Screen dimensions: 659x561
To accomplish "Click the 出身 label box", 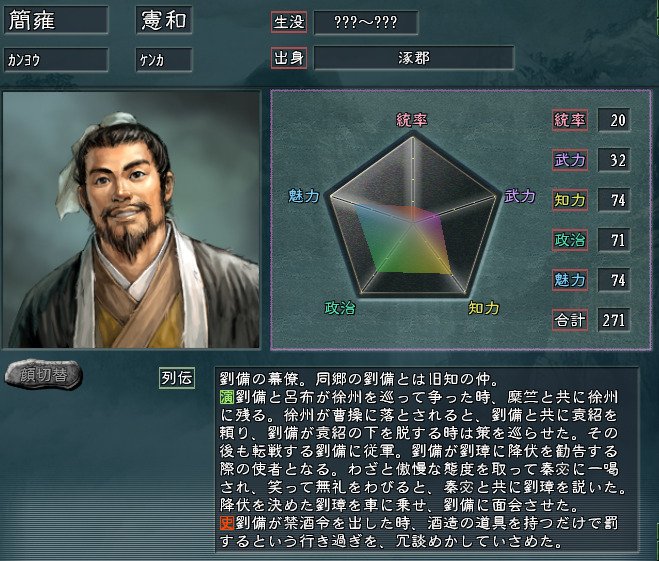I will tap(289, 58).
